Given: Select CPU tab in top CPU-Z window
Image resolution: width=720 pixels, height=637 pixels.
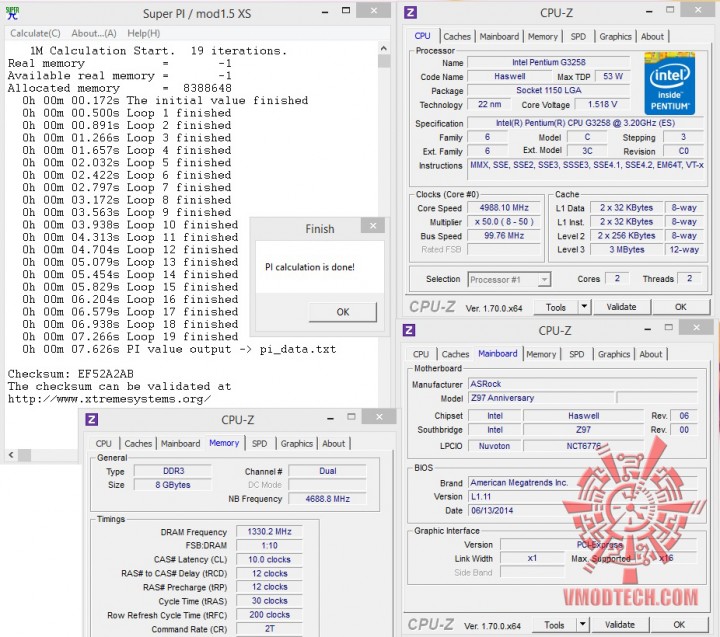Looking at the screenshot, I should [422, 36].
